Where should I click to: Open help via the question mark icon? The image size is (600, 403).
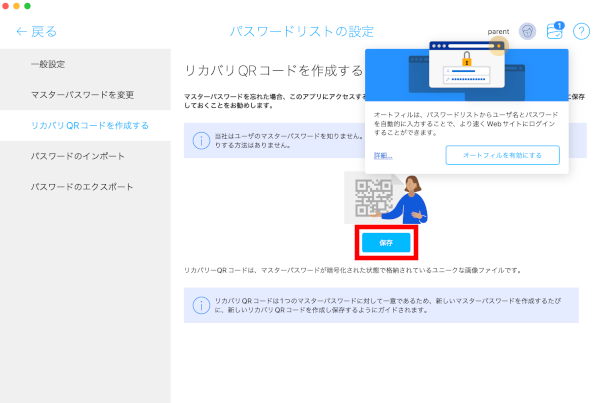(x=581, y=31)
